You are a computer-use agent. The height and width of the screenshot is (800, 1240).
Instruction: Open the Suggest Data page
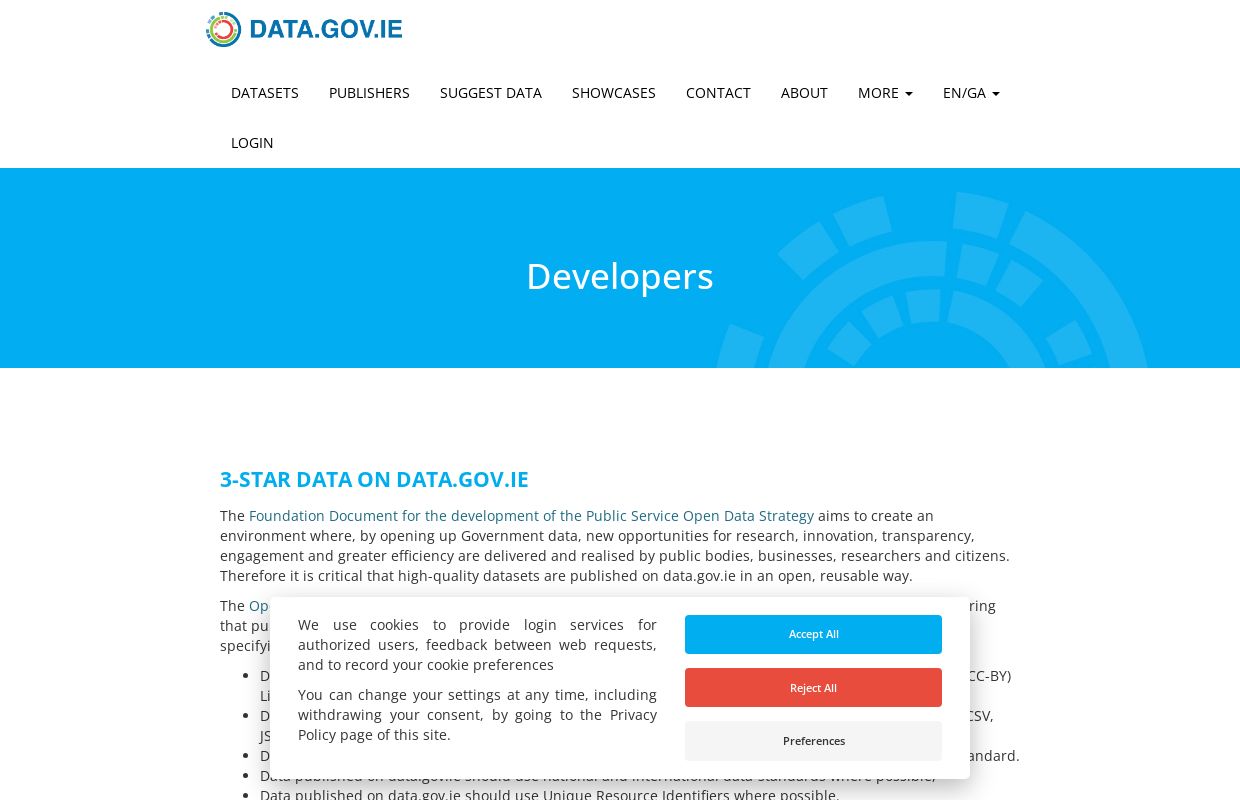(491, 93)
